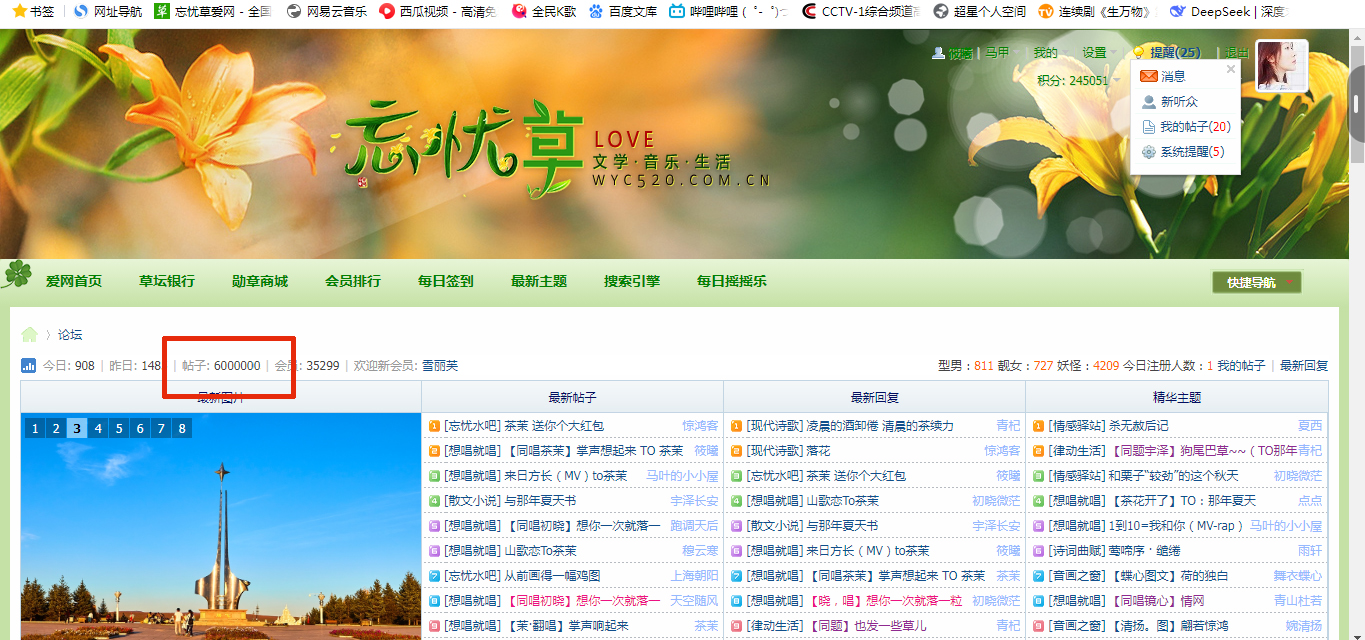
Task: Click the document icon beside 我的帖子
Action: [1149, 127]
